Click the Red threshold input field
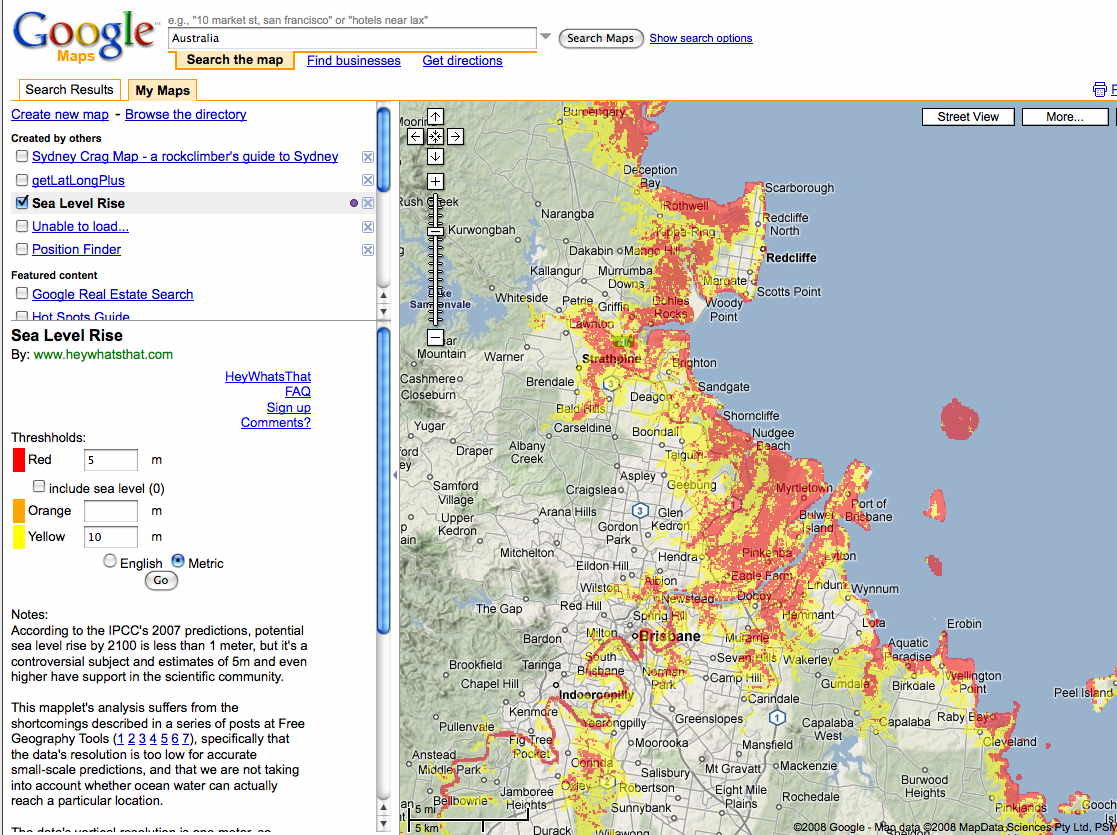The image size is (1117, 835). (x=111, y=460)
